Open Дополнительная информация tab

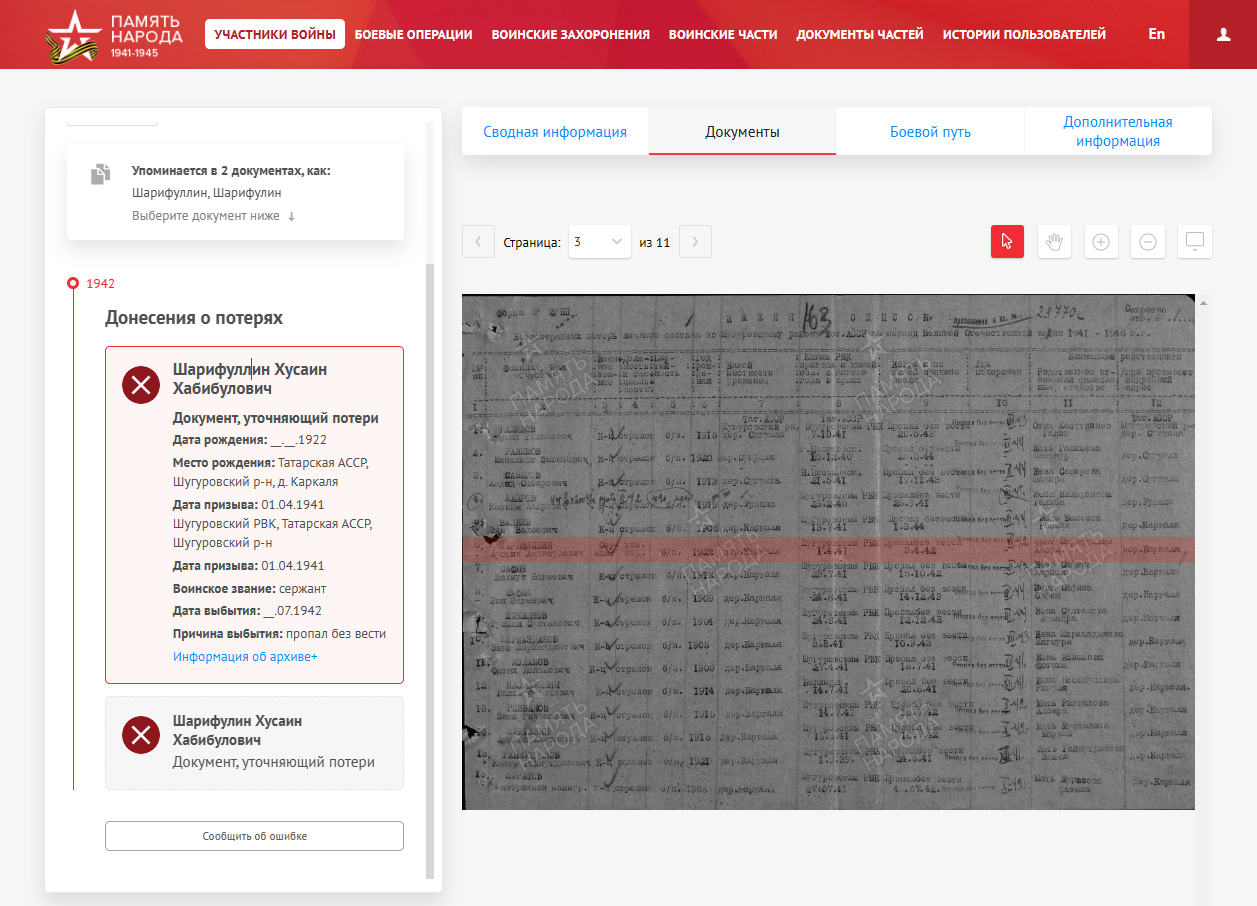[x=1117, y=132]
